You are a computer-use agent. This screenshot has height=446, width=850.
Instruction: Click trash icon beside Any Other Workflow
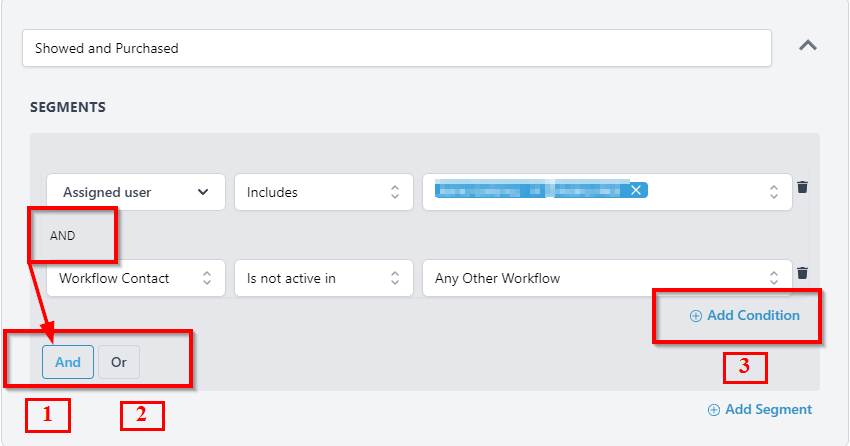coord(802,273)
